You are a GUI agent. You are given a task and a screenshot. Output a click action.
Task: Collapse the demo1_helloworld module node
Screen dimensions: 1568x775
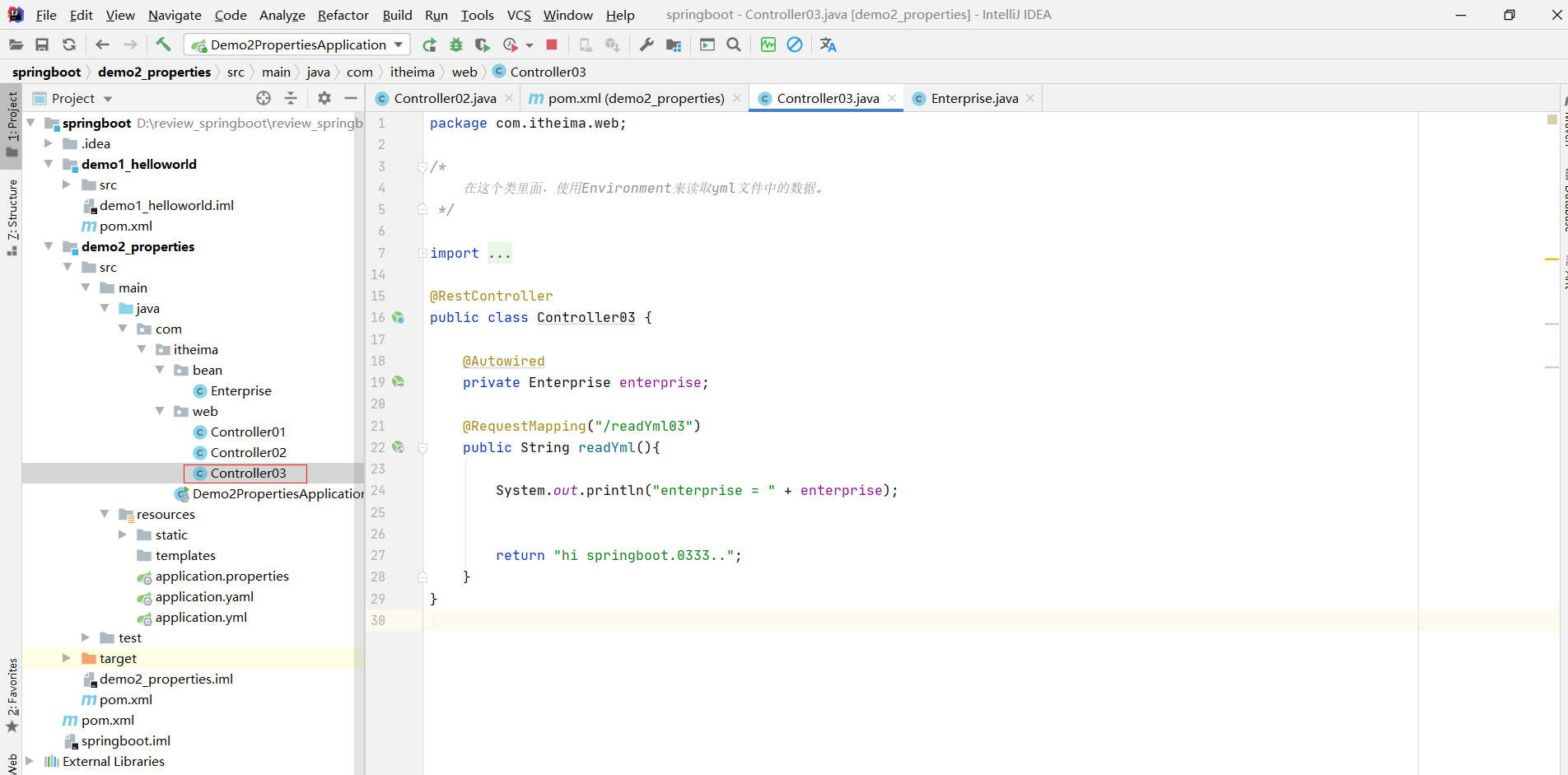49,164
